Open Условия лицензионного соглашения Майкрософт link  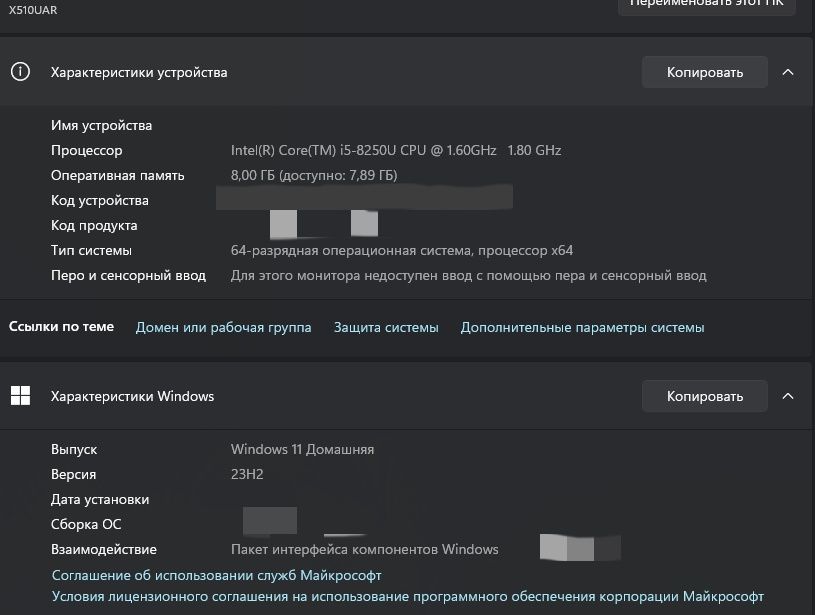(x=408, y=597)
